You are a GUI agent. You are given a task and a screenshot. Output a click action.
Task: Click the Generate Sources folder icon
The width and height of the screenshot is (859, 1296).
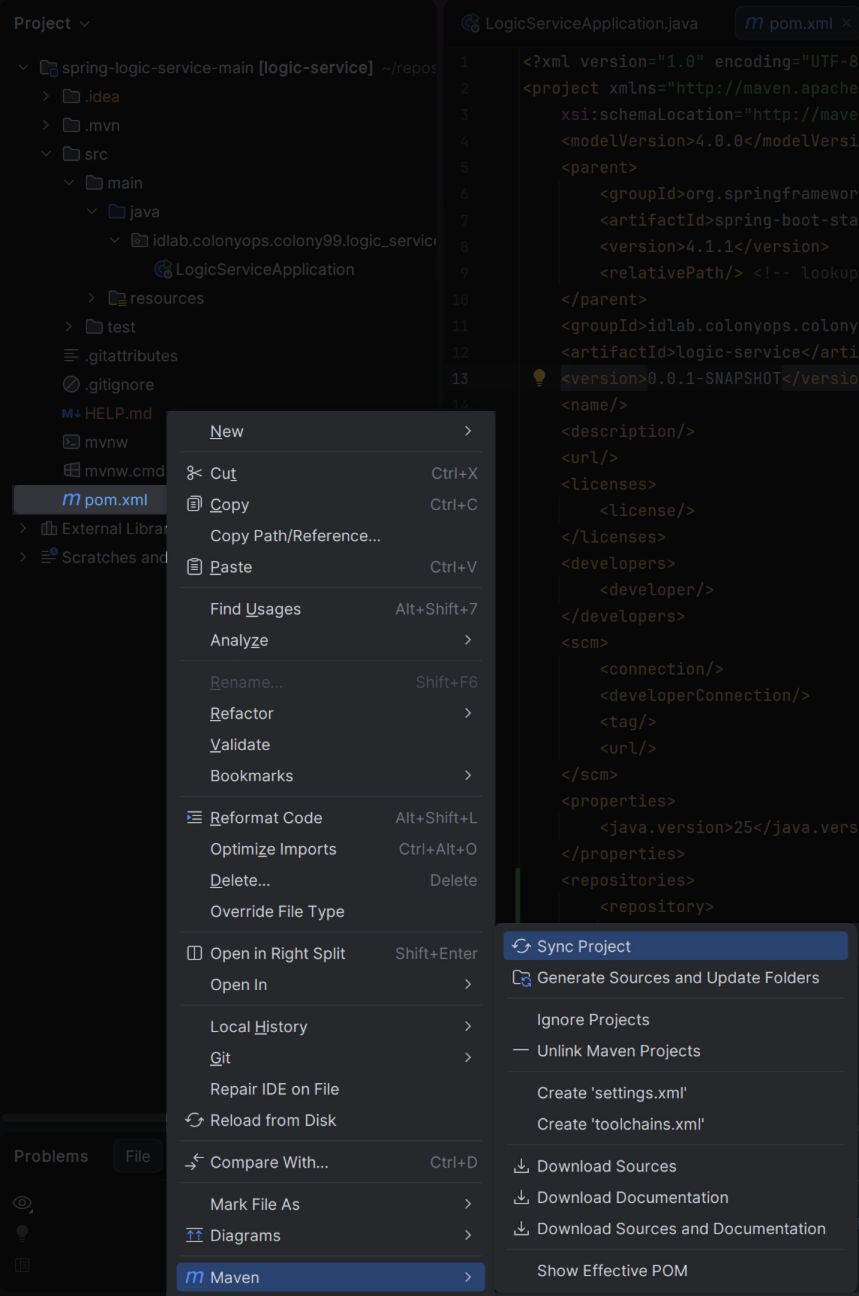pyautogui.click(x=520, y=977)
